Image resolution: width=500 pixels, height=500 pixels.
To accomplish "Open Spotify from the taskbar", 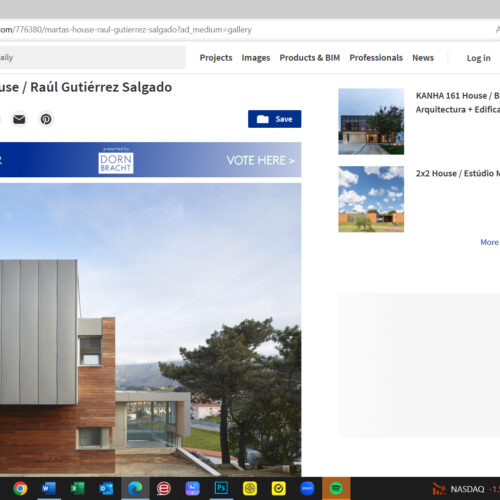I will 336,489.
